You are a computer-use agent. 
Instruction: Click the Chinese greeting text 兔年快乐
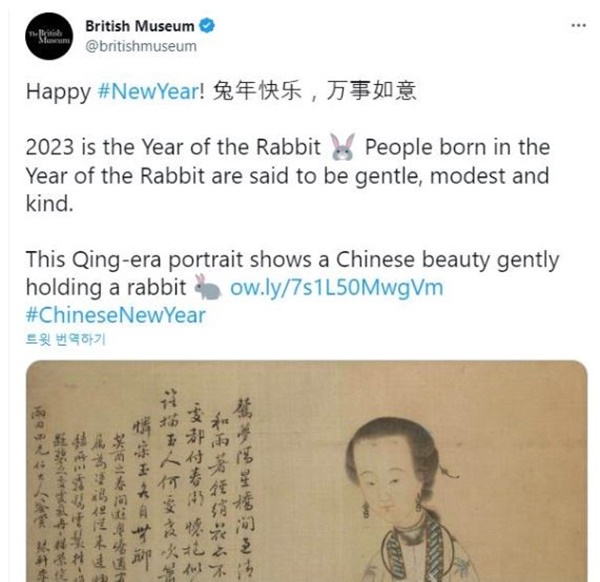[257, 91]
